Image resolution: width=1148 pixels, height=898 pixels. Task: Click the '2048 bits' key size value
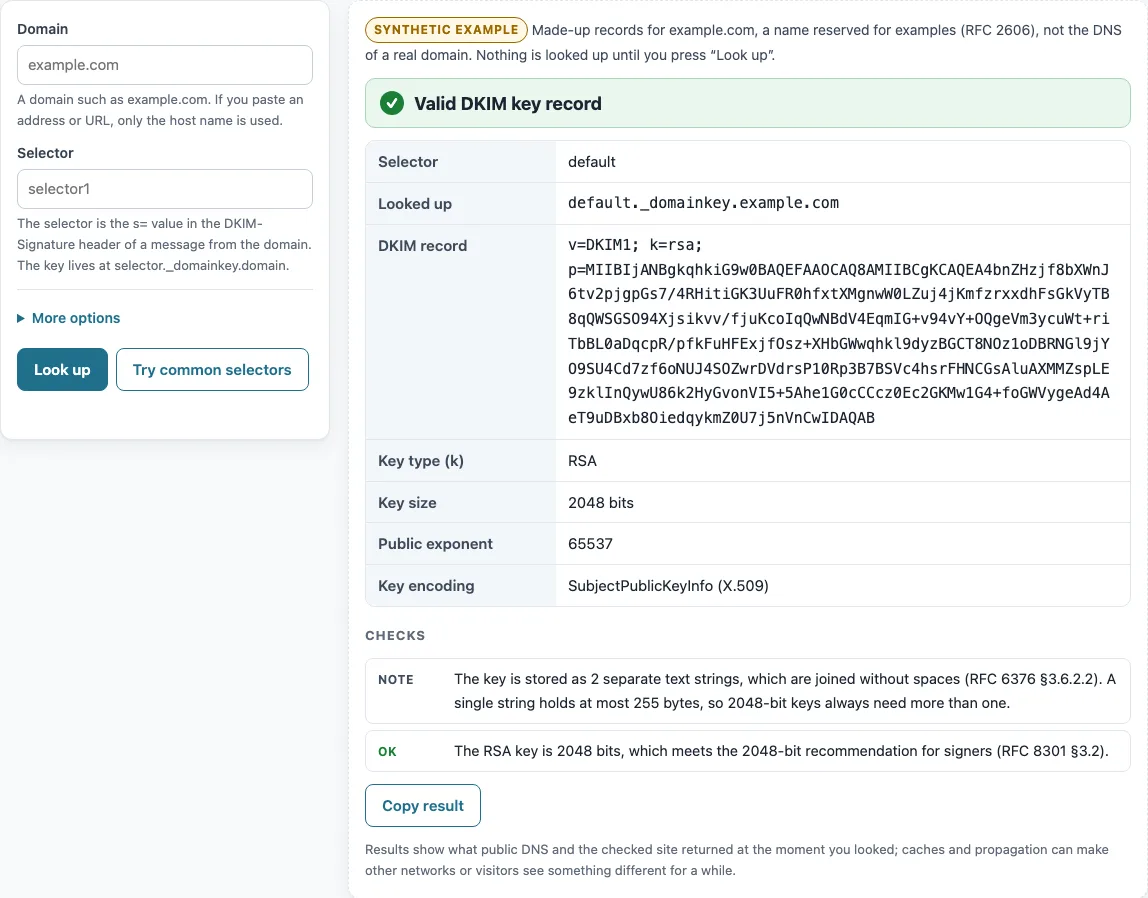coord(601,503)
